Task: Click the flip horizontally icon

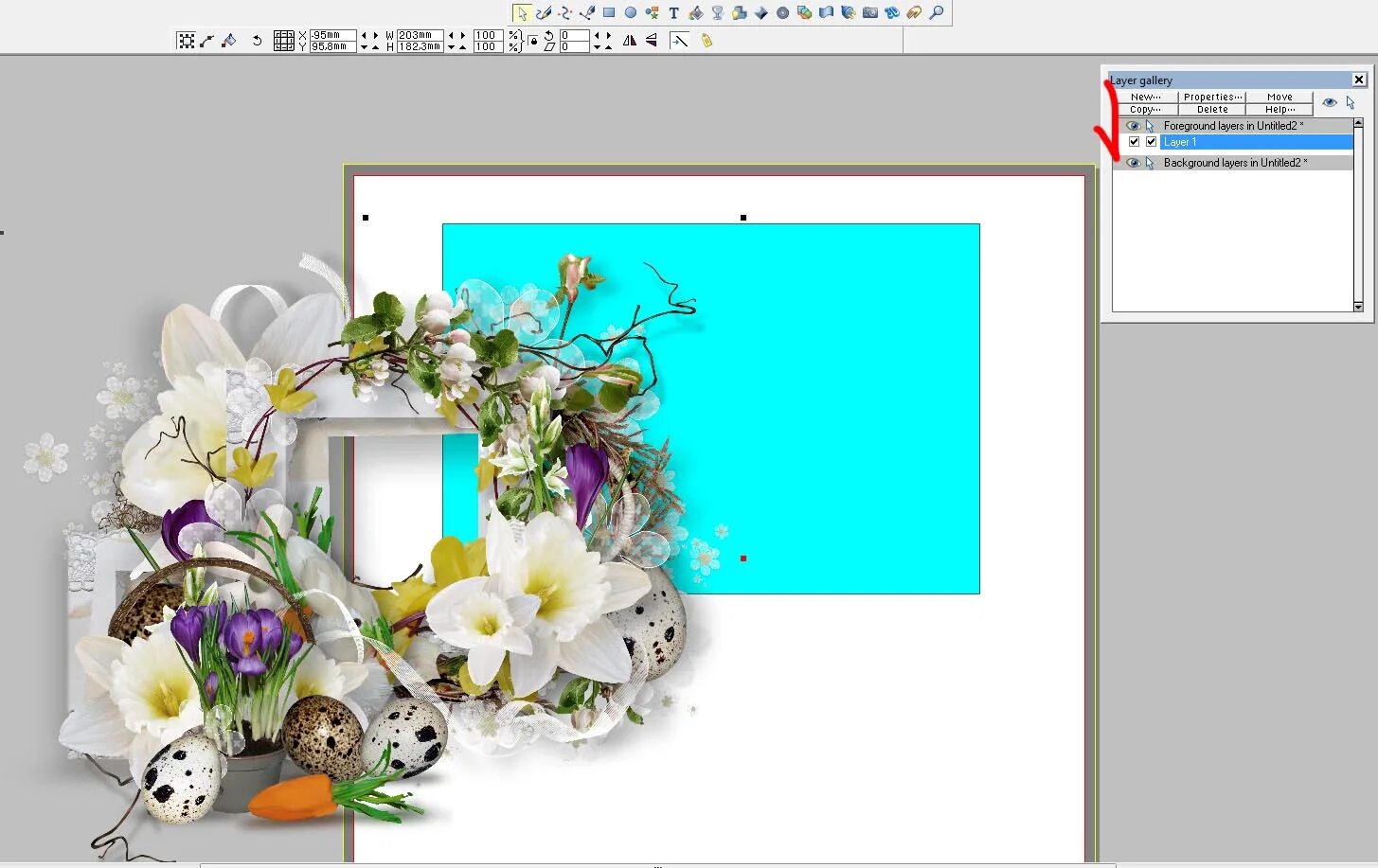Action: coord(630,41)
